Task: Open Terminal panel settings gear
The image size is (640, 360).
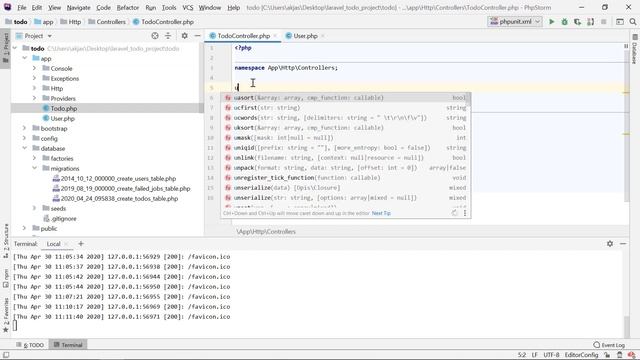Action: [x=610, y=244]
